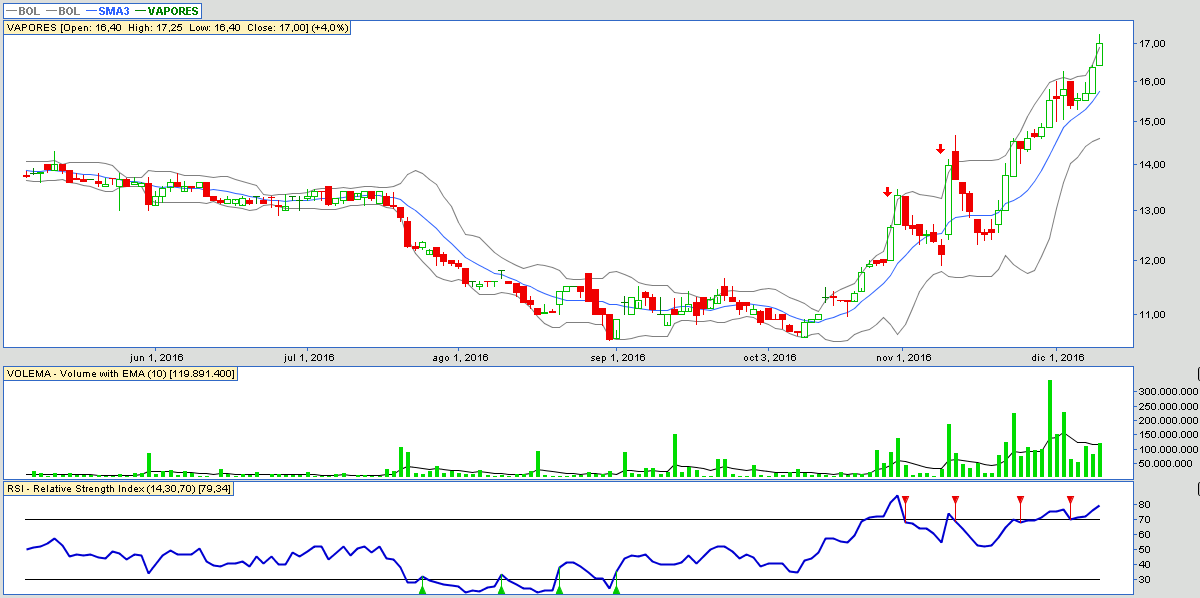Image resolution: width=1200 pixels, height=598 pixels.
Task: Select the last green RSI buy triangle
Action: coord(616,589)
